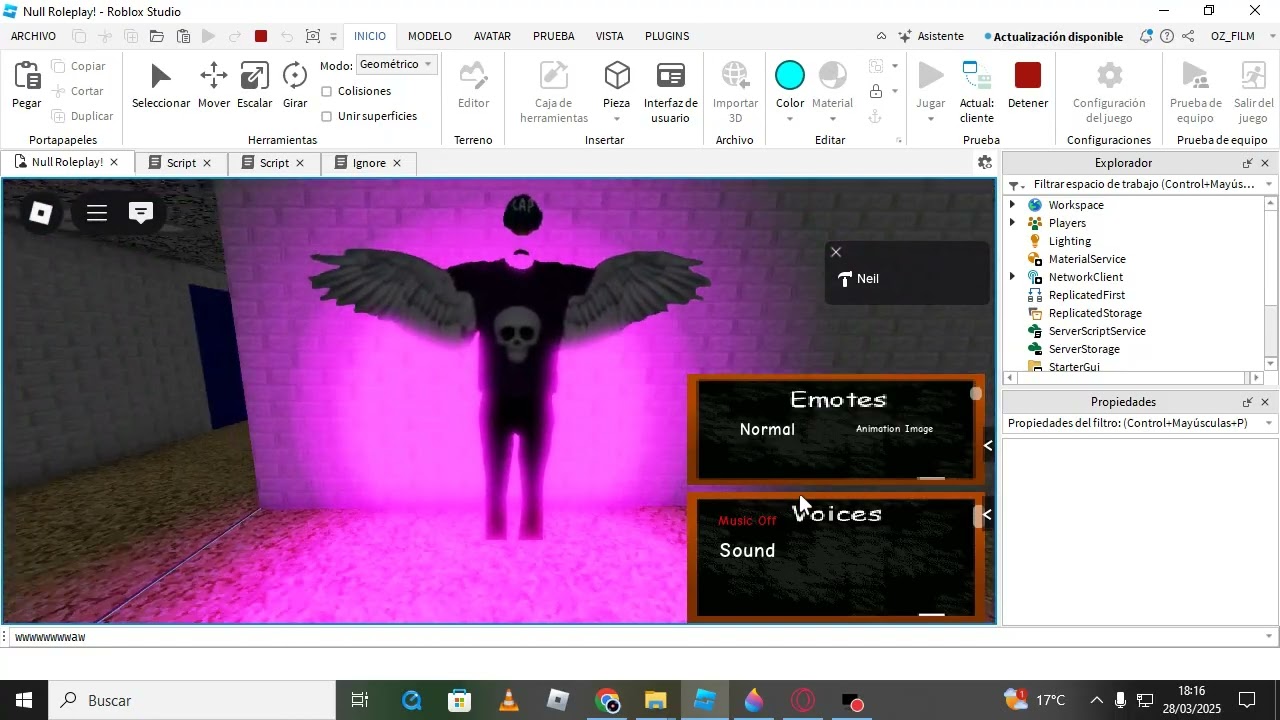Click the Animation Image button
This screenshot has width=1280, height=720.
pos(894,429)
